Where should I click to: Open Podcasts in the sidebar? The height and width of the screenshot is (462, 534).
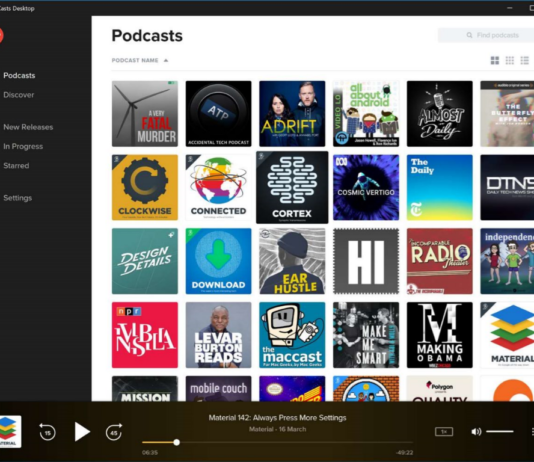[x=19, y=75]
